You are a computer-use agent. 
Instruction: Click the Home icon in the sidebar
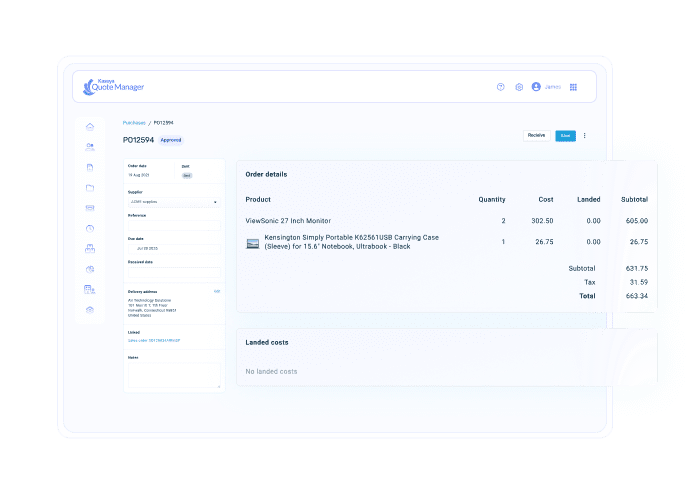pyautogui.click(x=90, y=126)
